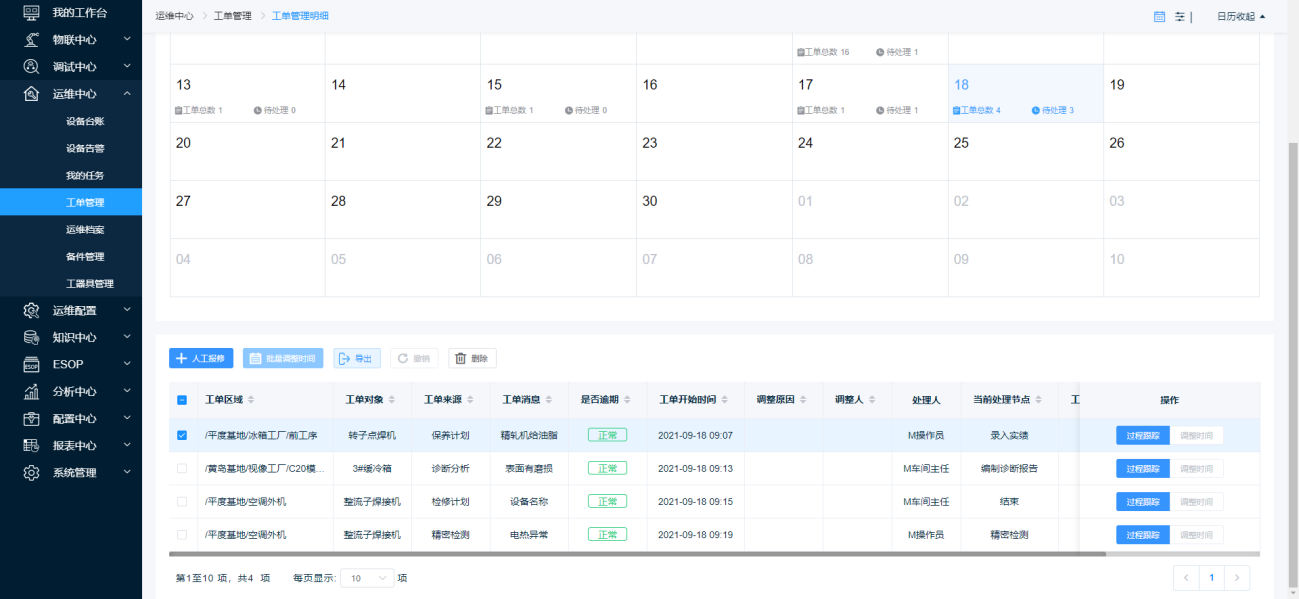Image resolution: width=1299 pixels, height=599 pixels.
Task: Open 设备台账 in sidebar menu
Action: [85, 121]
